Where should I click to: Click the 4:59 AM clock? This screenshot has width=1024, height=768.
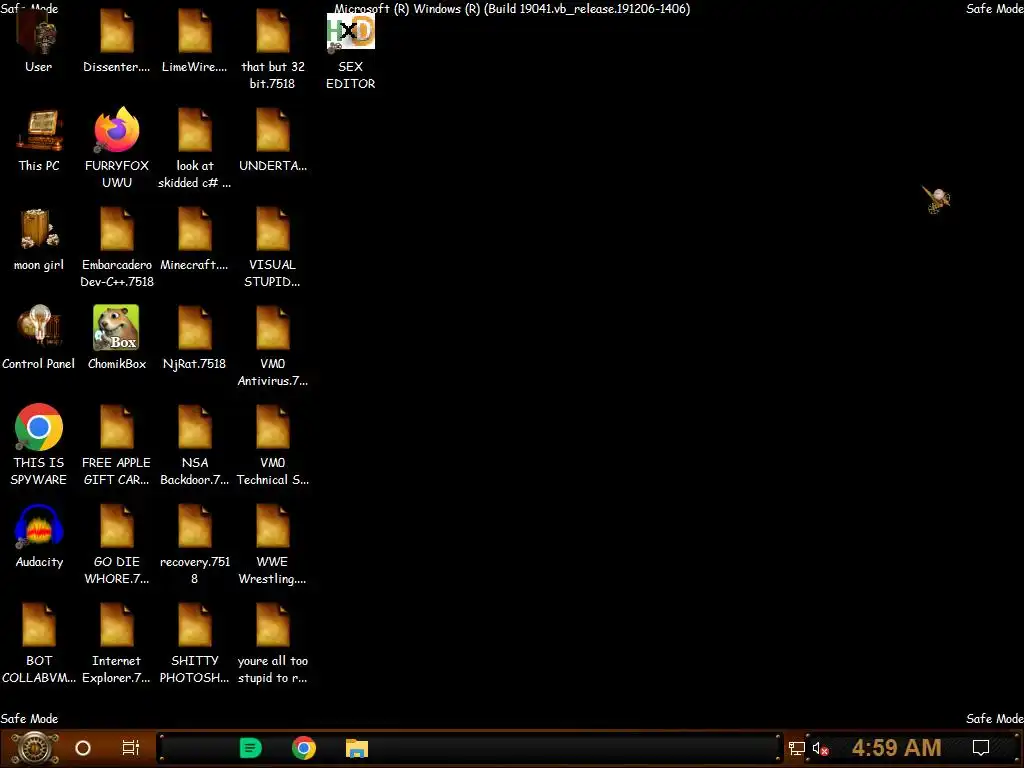tap(897, 748)
